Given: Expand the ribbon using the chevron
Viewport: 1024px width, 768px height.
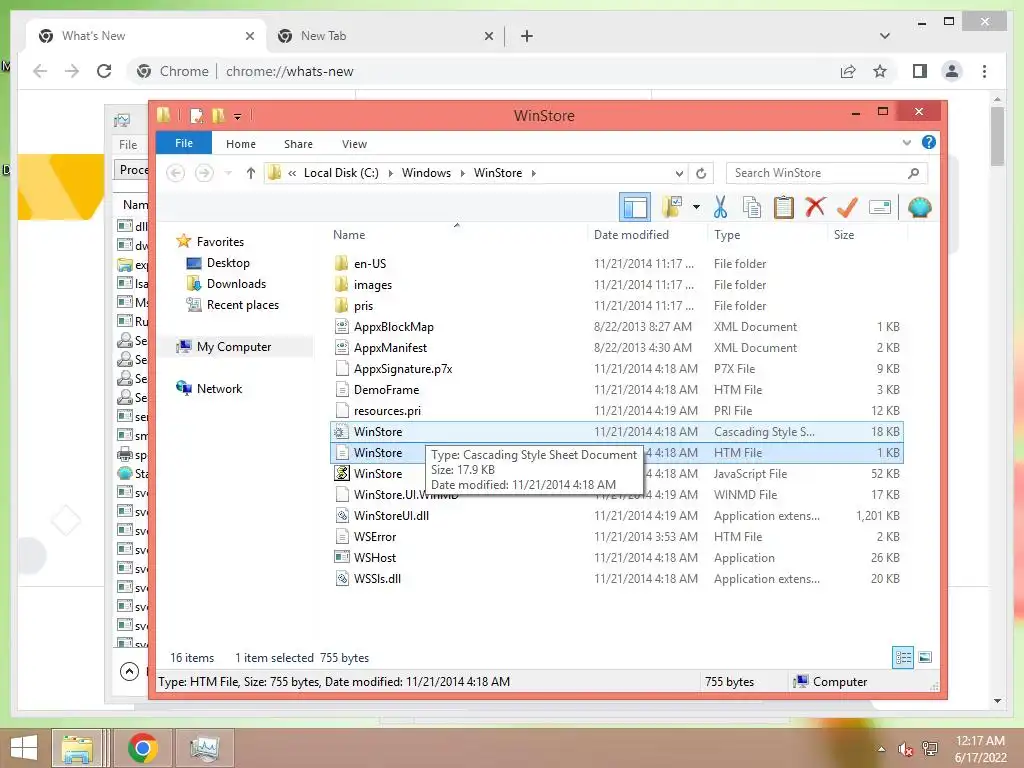Looking at the screenshot, I should (906, 142).
